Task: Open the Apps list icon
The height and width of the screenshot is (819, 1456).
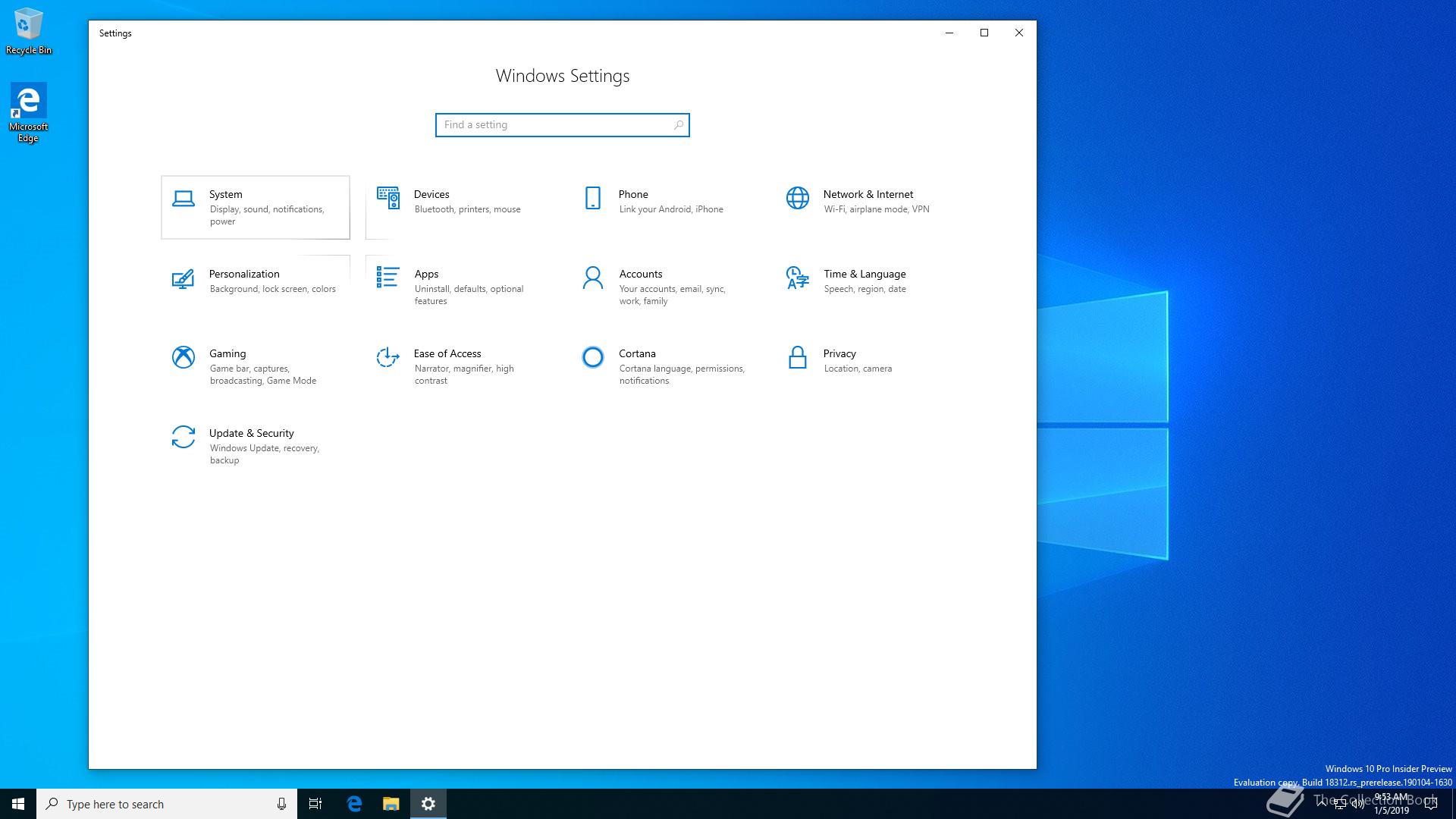Action: pyautogui.click(x=388, y=278)
